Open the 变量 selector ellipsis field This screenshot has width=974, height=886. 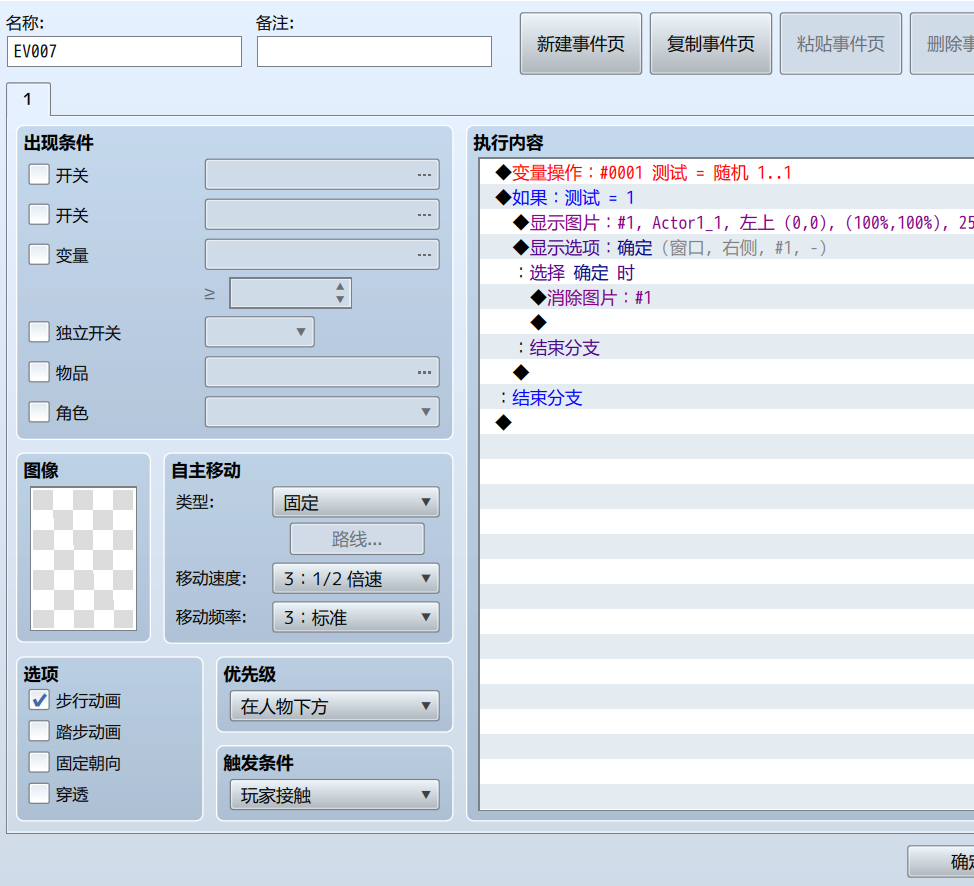click(322, 254)
